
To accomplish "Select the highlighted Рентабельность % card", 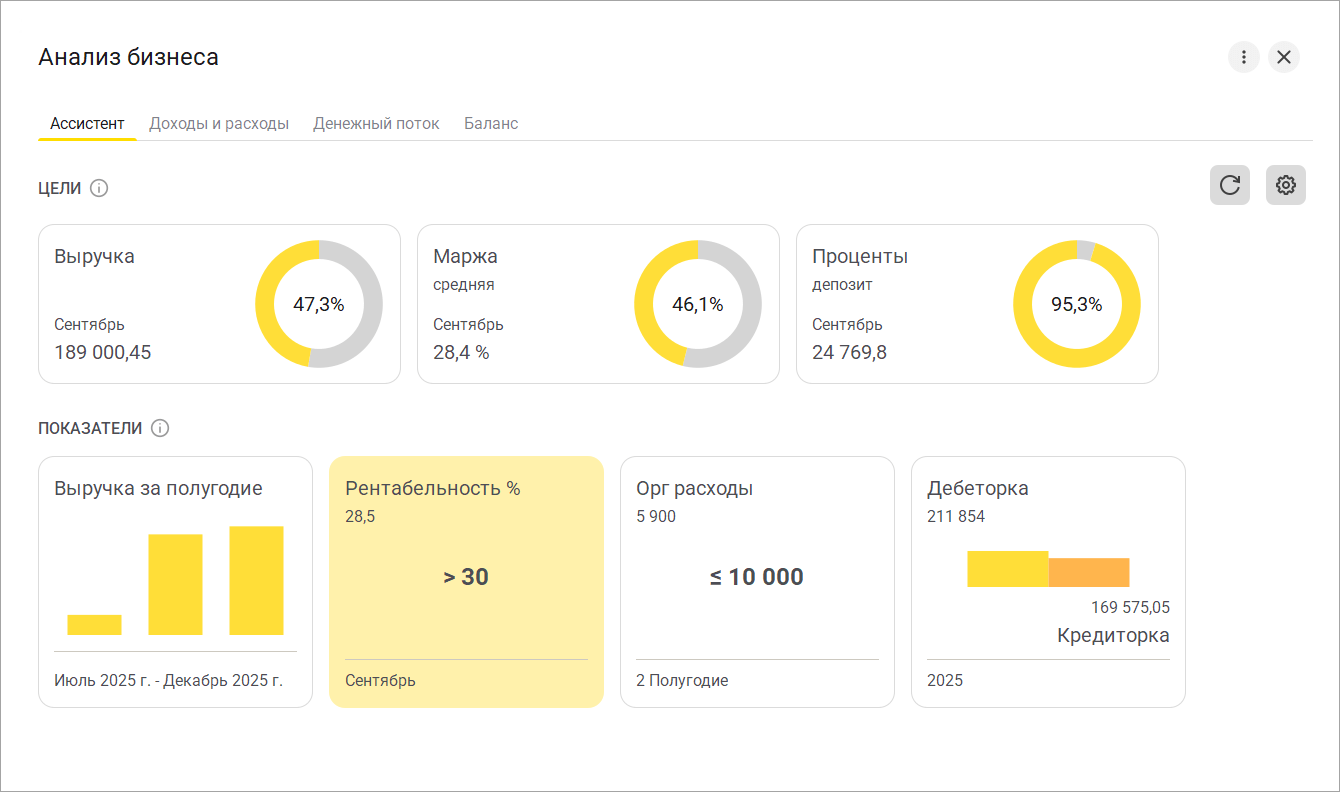I will click(466, 582).
